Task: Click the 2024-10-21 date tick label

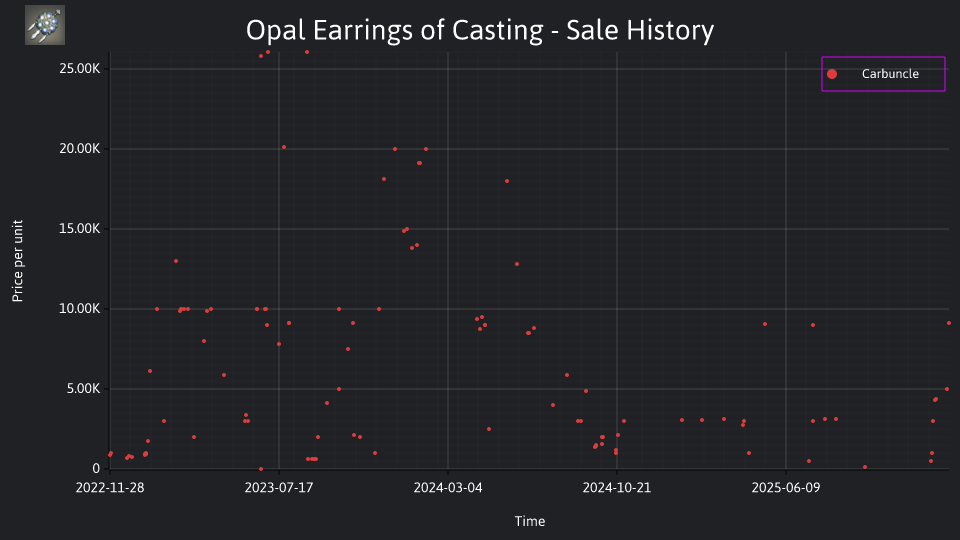Action: (x=617, y=488)
